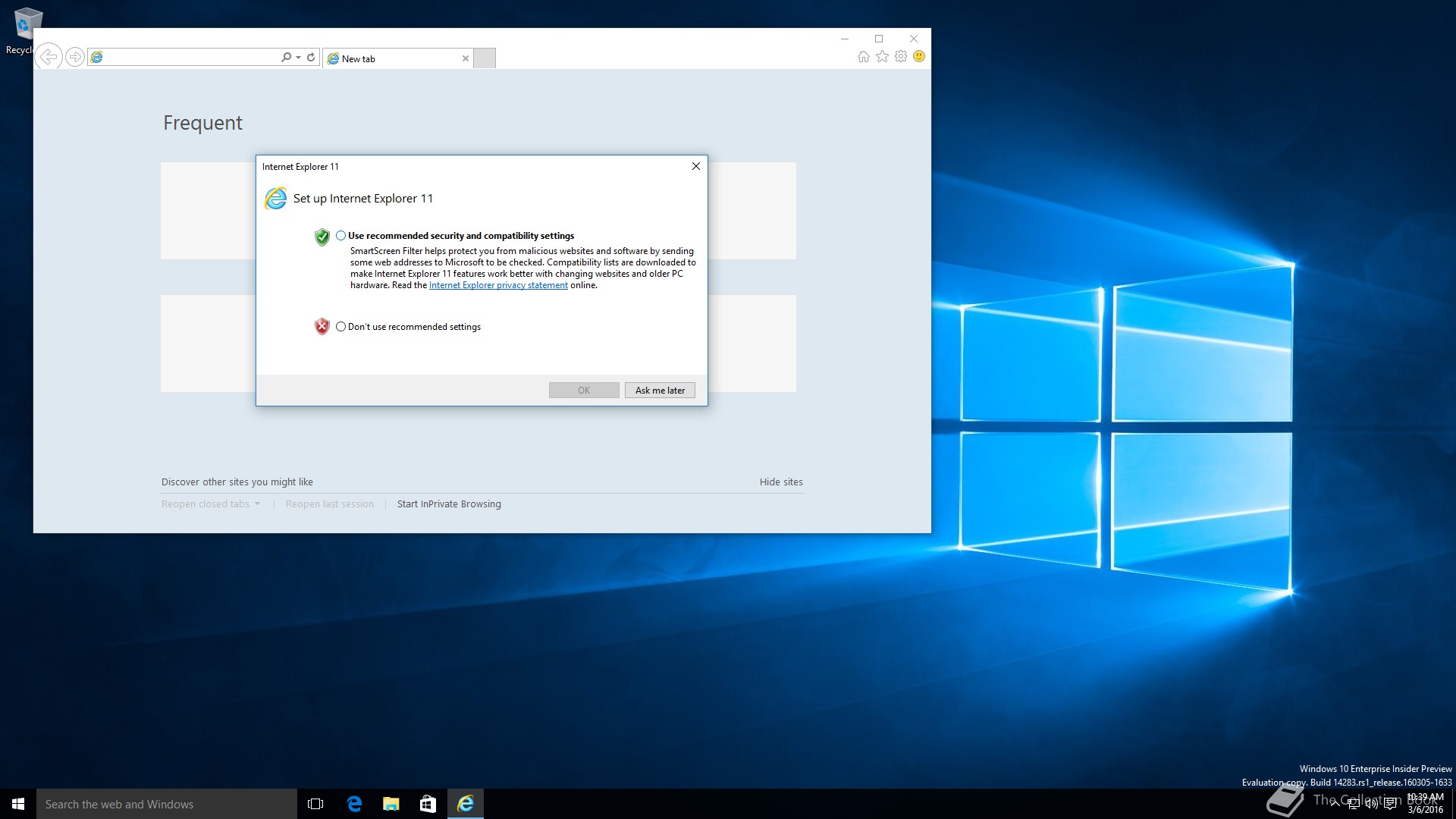The width and height of the screenshot is (1456, 819).
Task: Click the Back navigation arrow
Action: 49,57
